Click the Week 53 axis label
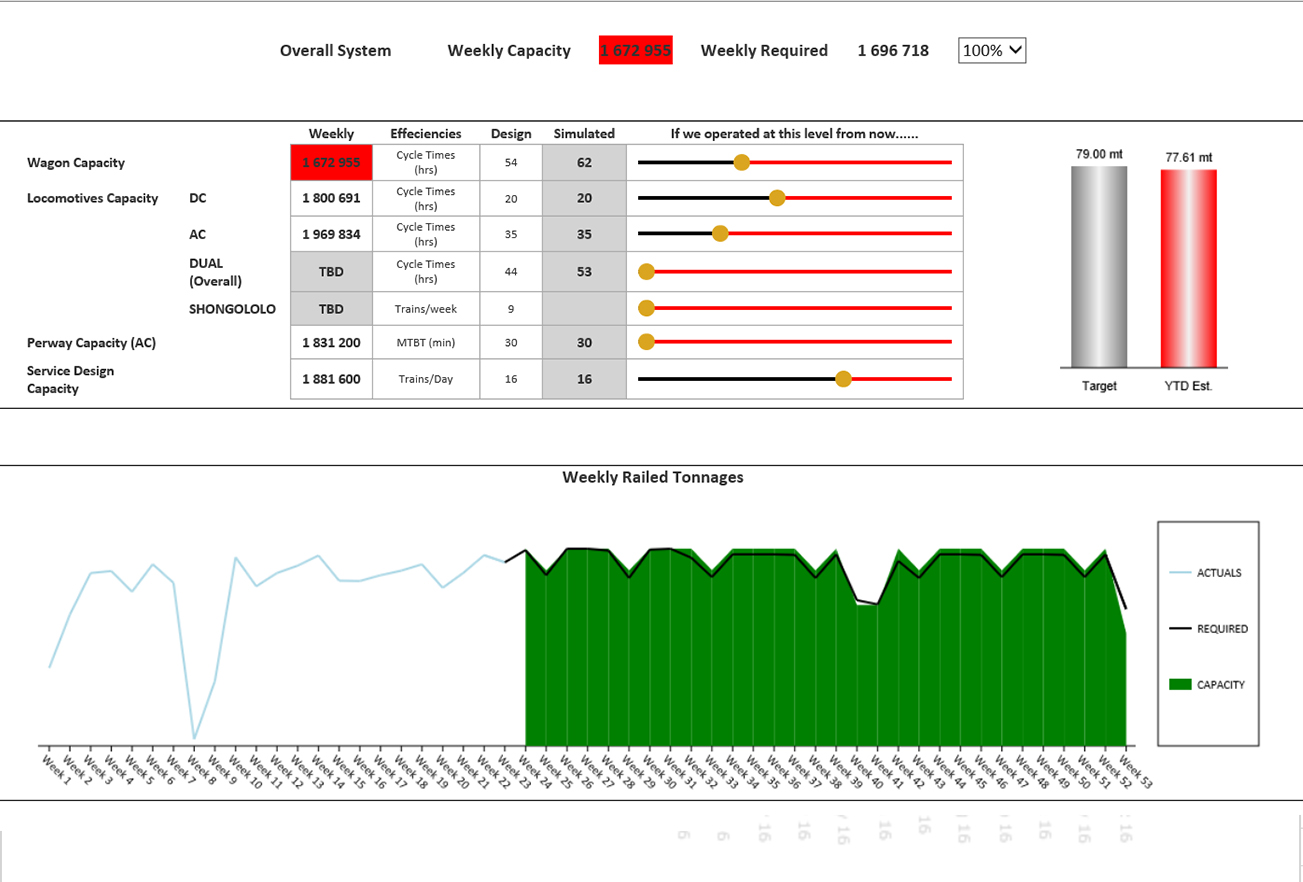 [x=1136, y=771]
